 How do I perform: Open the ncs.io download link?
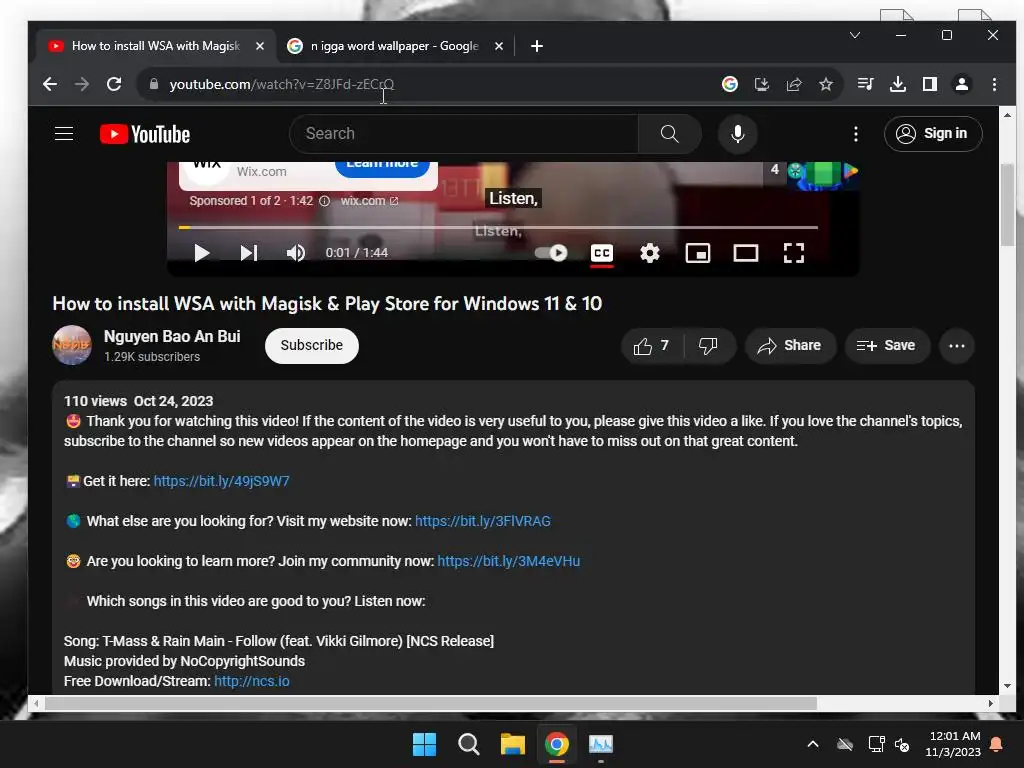[251, 681]
